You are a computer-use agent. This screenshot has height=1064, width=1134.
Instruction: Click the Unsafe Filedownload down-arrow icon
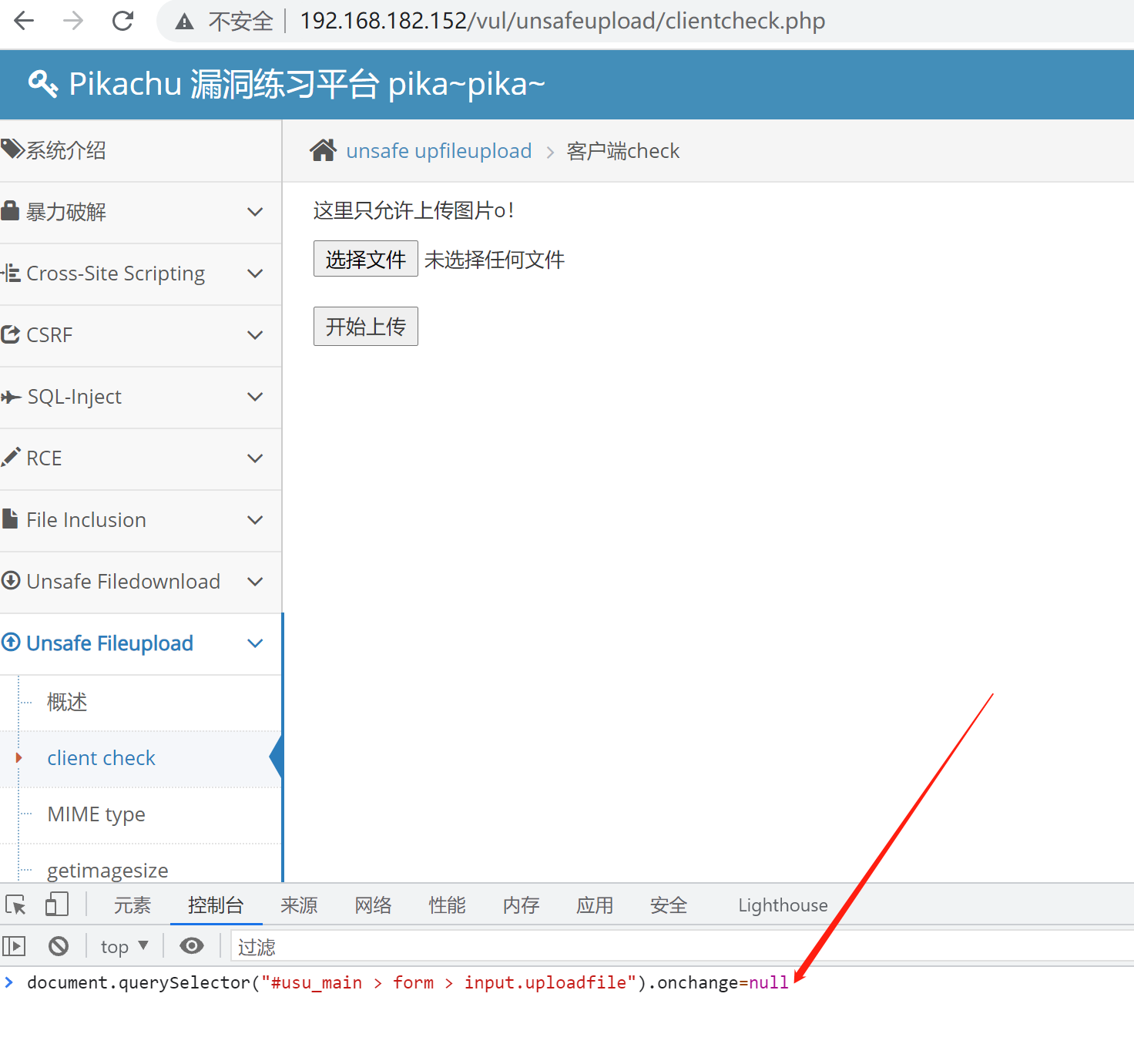pyautogui.click(x=11, y=580)
